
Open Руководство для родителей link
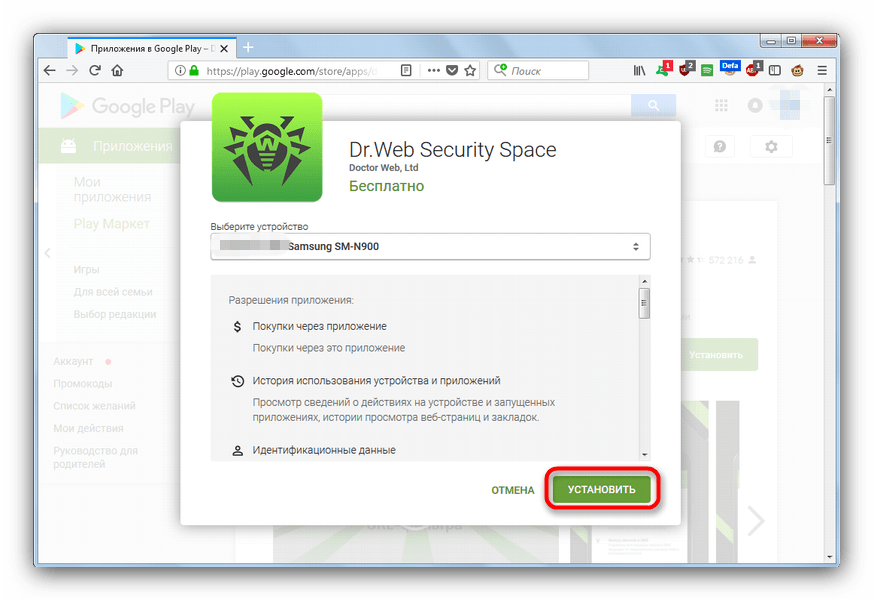point(95,457)
